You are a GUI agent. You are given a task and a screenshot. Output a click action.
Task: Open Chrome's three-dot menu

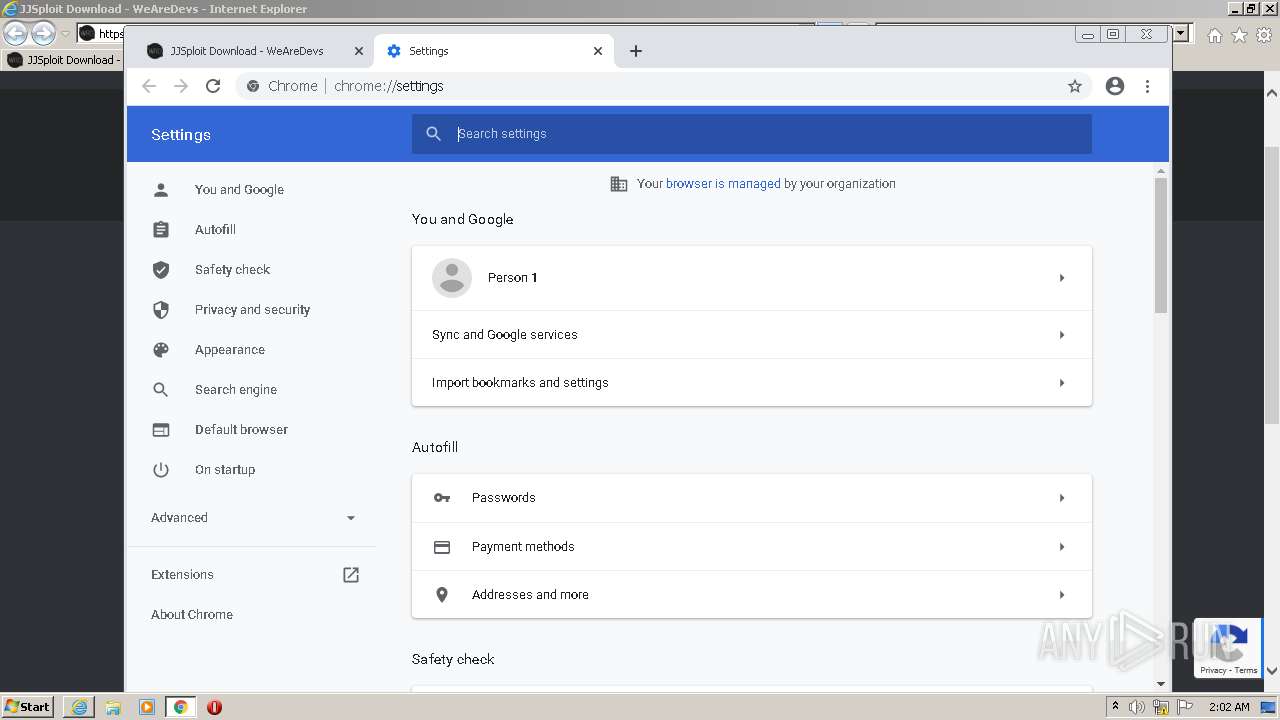(x=1147, y=86)
